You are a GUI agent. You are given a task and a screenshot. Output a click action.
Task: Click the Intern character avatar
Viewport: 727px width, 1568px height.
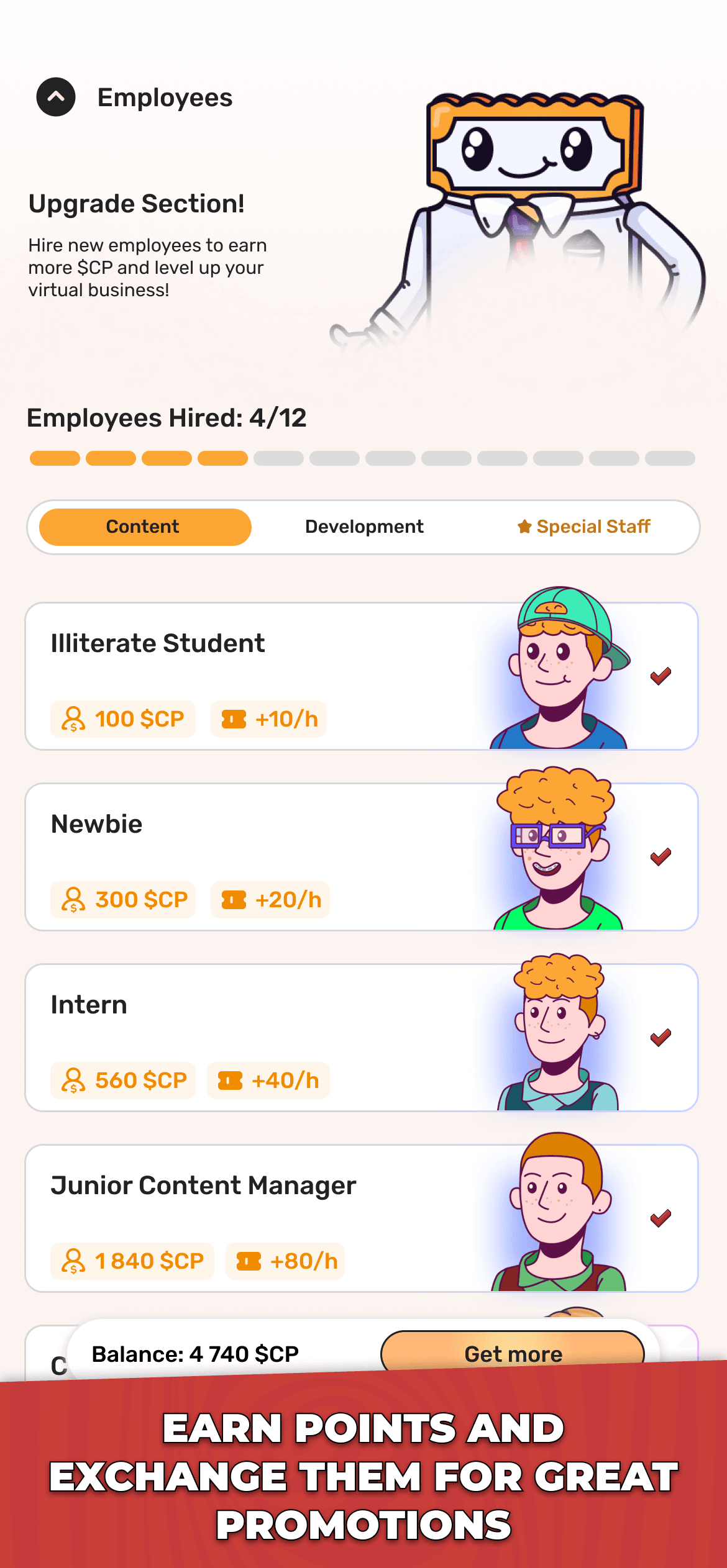coord(558,1034)
